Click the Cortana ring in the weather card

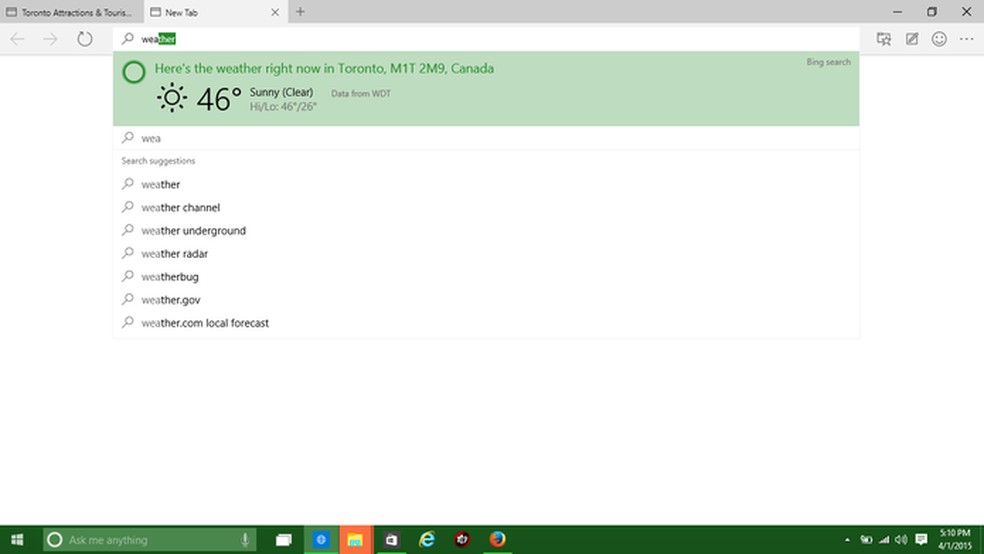pos(134,72)
